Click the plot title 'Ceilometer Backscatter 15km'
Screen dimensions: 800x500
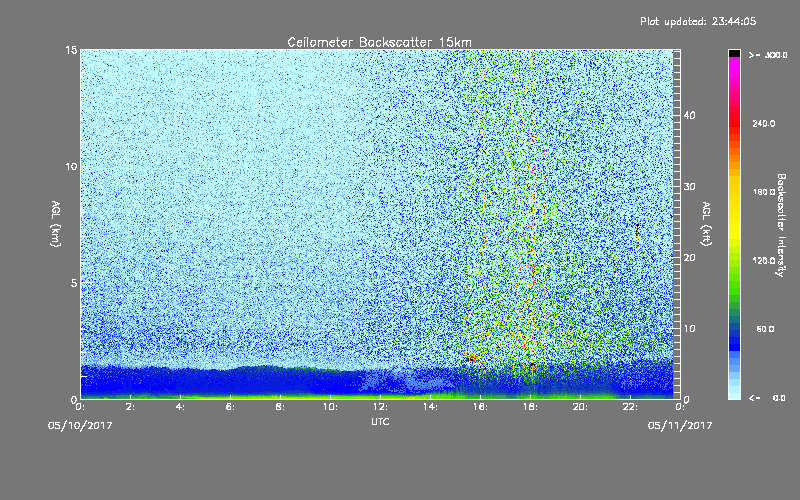click(x=379, y=42)
